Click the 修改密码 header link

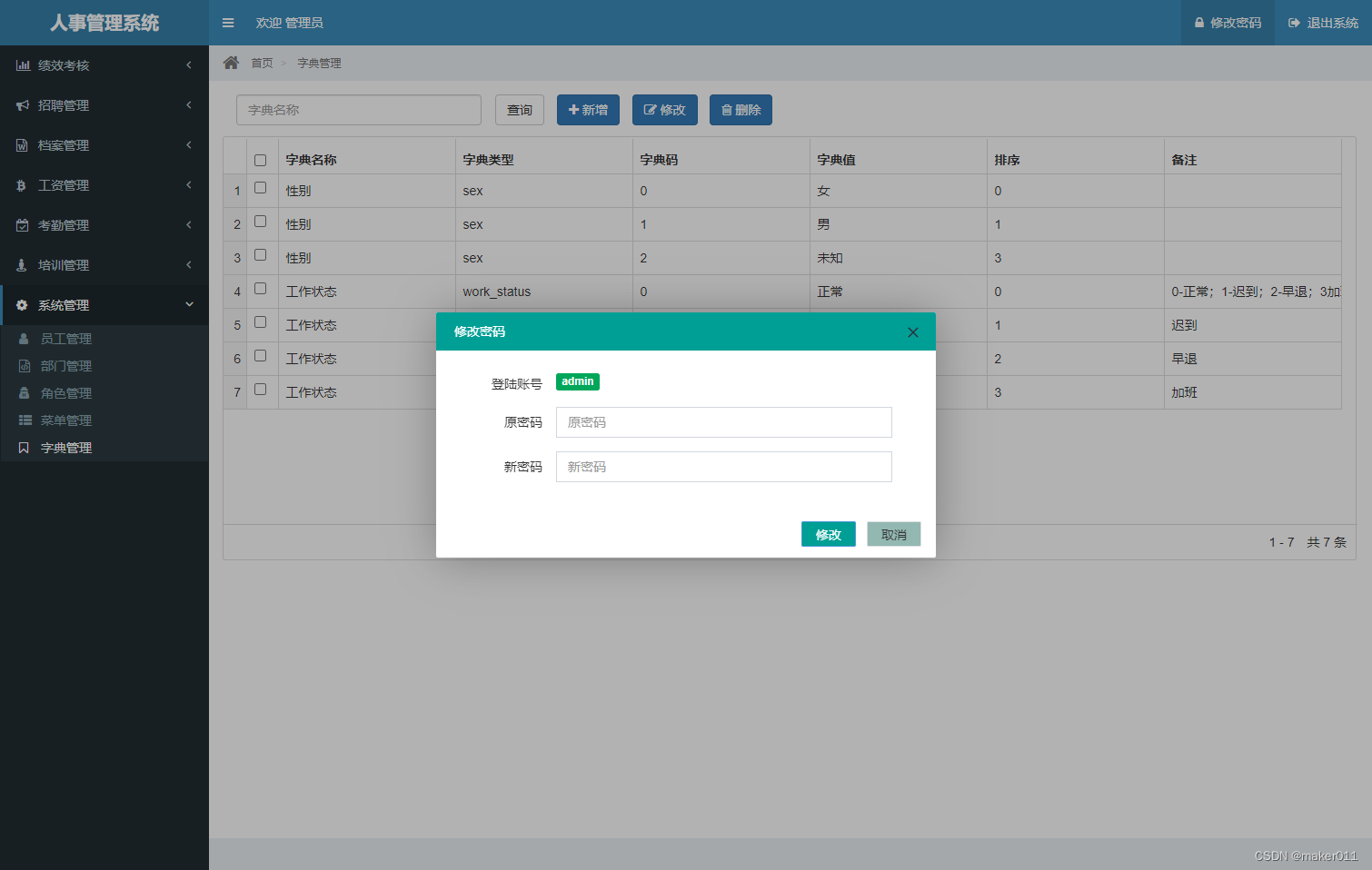click(x=1228, y=23)
